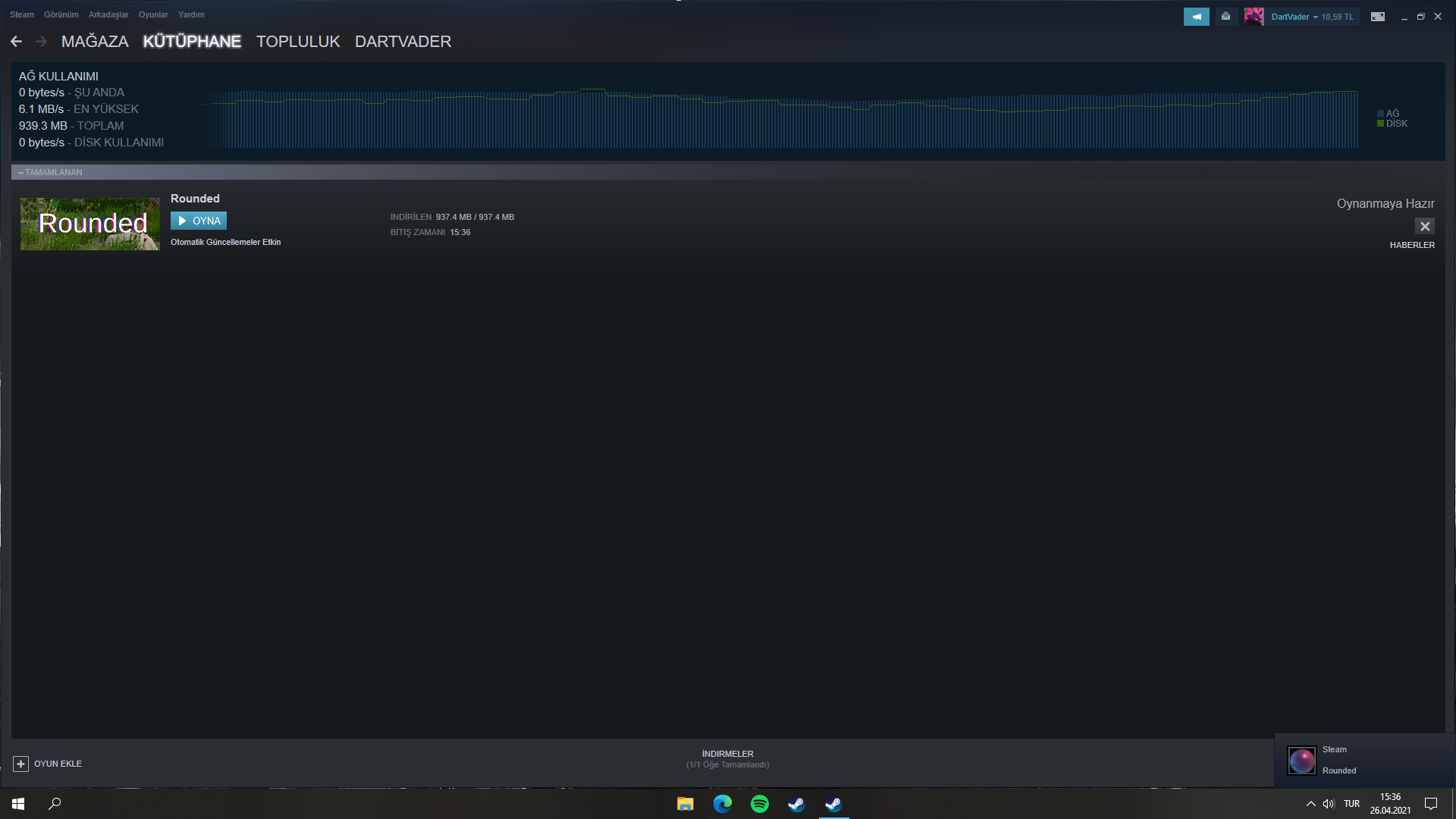Click the Rounded game thumbnail
1456x819 pixels.
tap(89, 224)
